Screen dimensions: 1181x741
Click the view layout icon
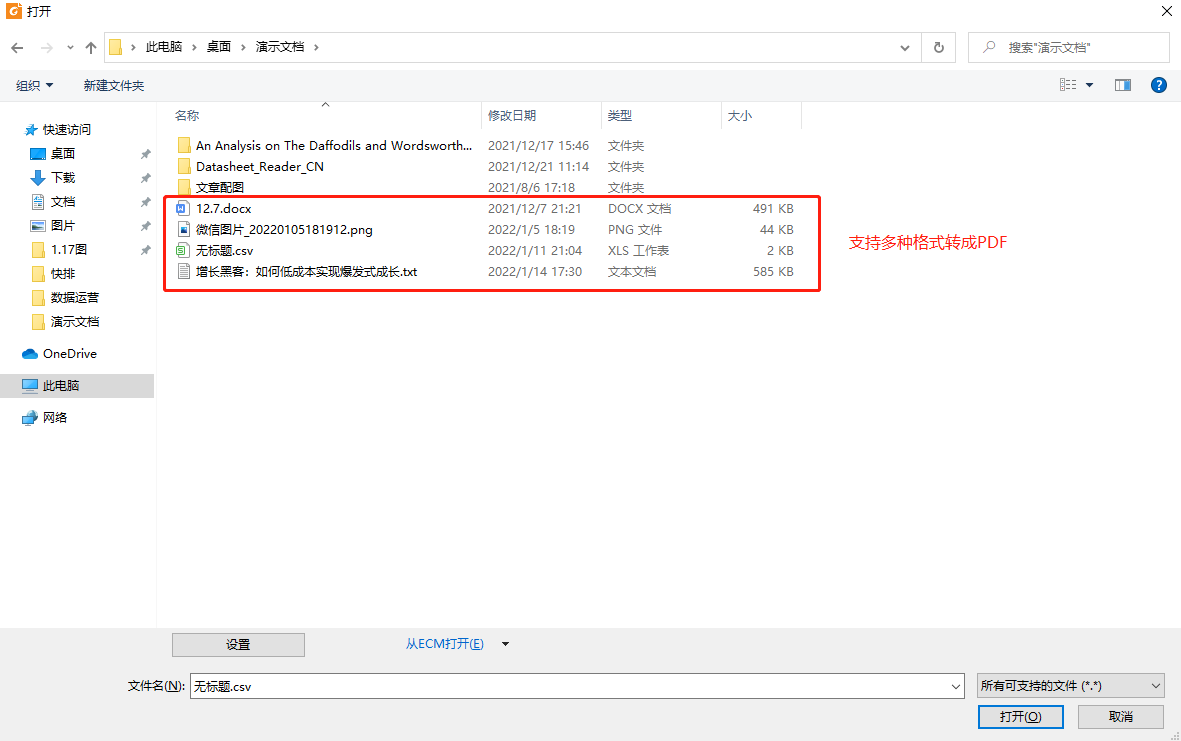(1068, 86)
